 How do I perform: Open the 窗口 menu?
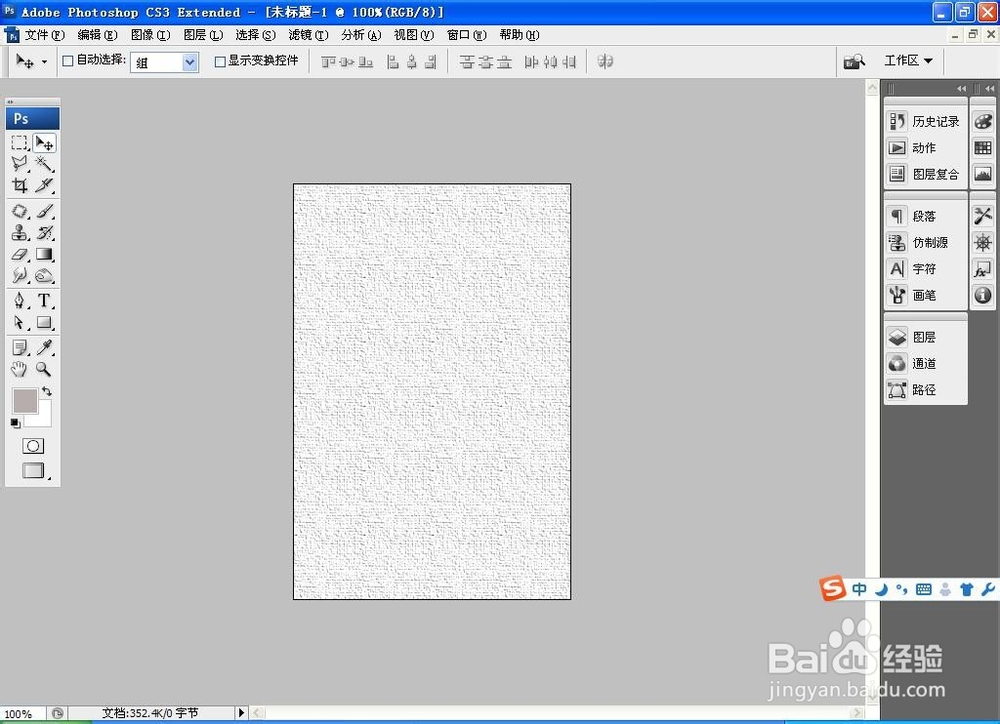[x=467, y=35]
